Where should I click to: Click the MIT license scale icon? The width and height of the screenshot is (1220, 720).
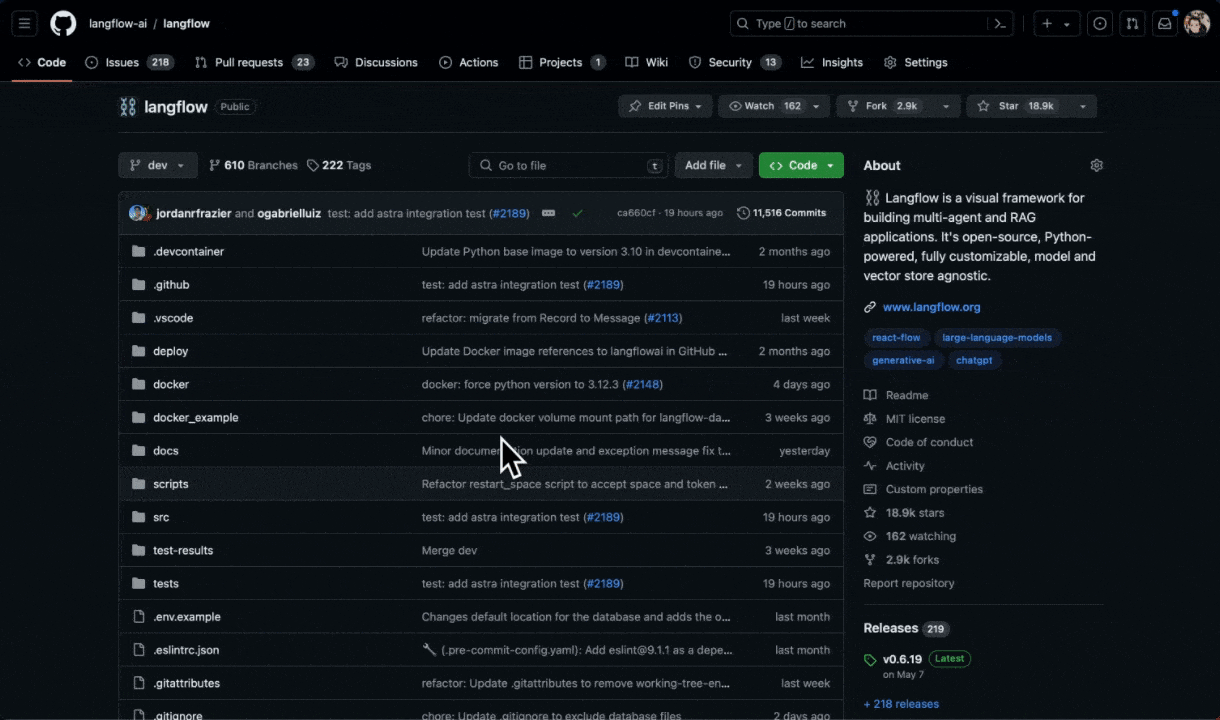pyautogui.click(x=870, y=419)
